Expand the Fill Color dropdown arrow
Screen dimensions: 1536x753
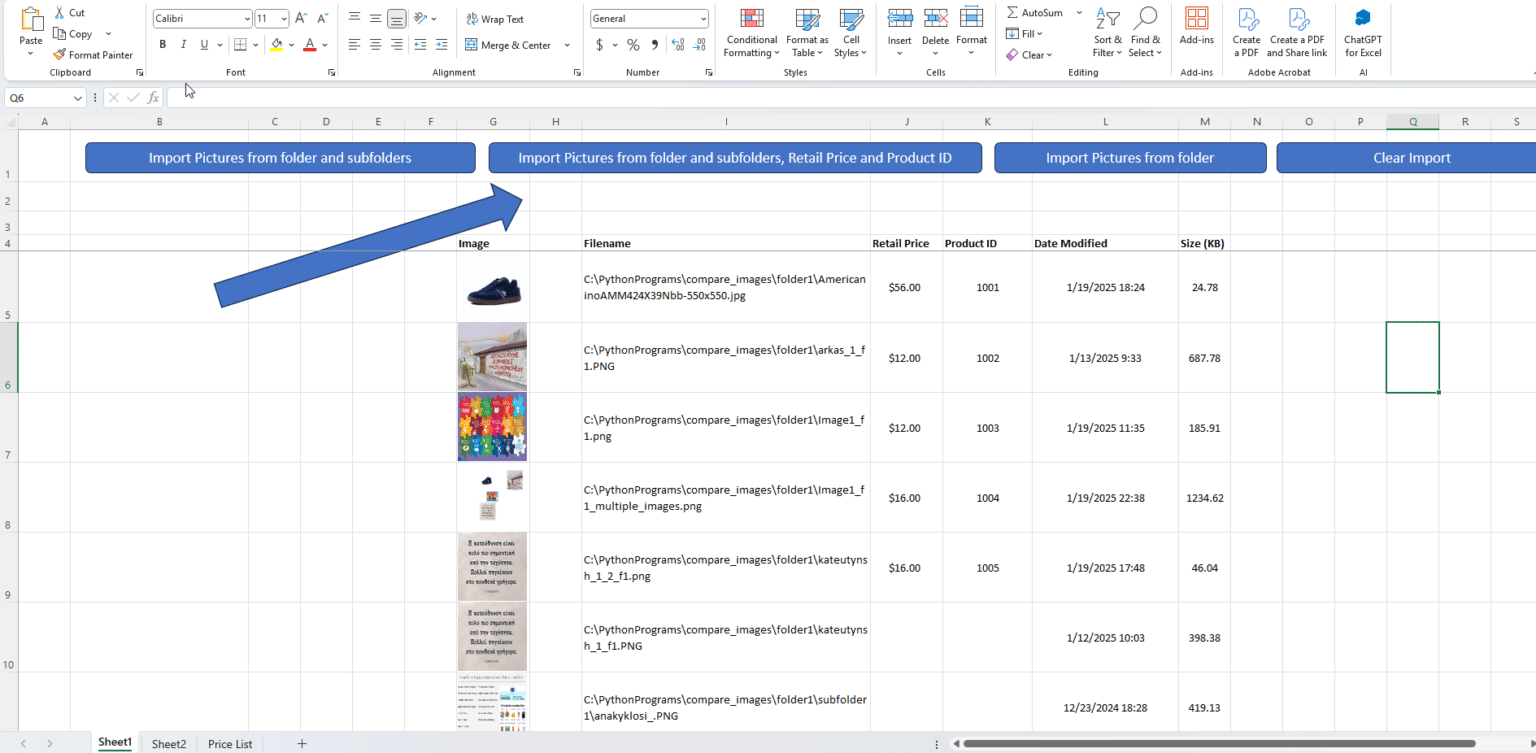(x=290, y=44)
